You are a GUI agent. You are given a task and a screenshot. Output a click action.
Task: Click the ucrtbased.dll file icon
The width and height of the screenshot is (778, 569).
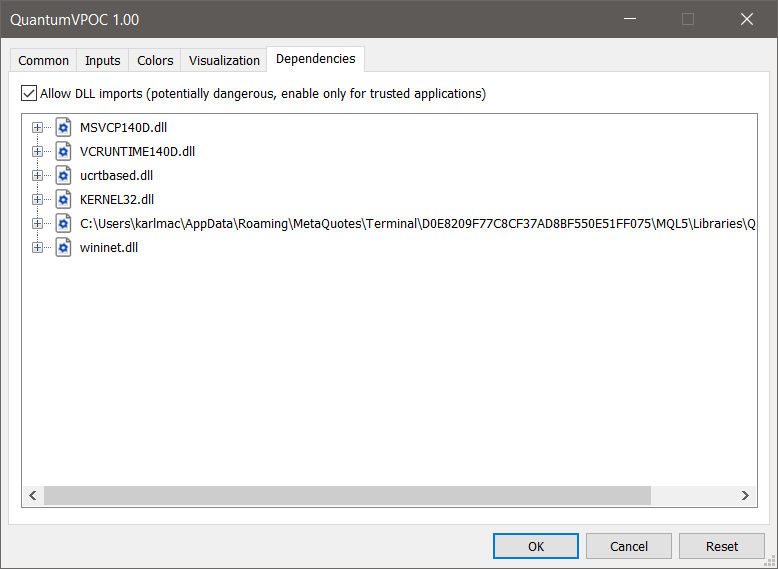point(63,176)
